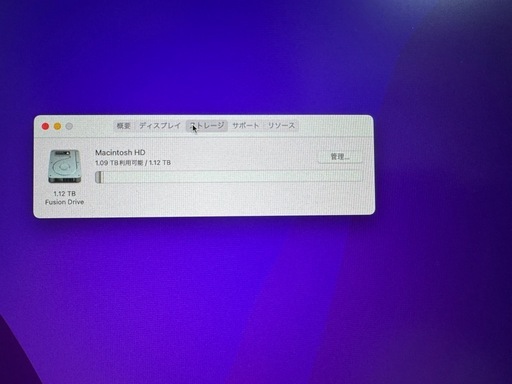512x384 pixels.
Task: Click the storage usage bar
Action: point(229,176)
